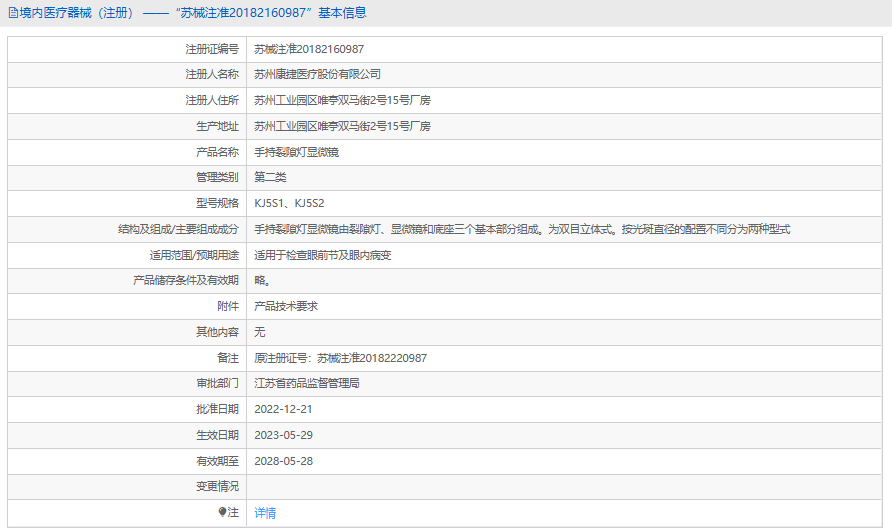Click approval department 江苏省药品监督管理局
The height and width of the screenshot is (529, 892).
click(x=307, y=383)
